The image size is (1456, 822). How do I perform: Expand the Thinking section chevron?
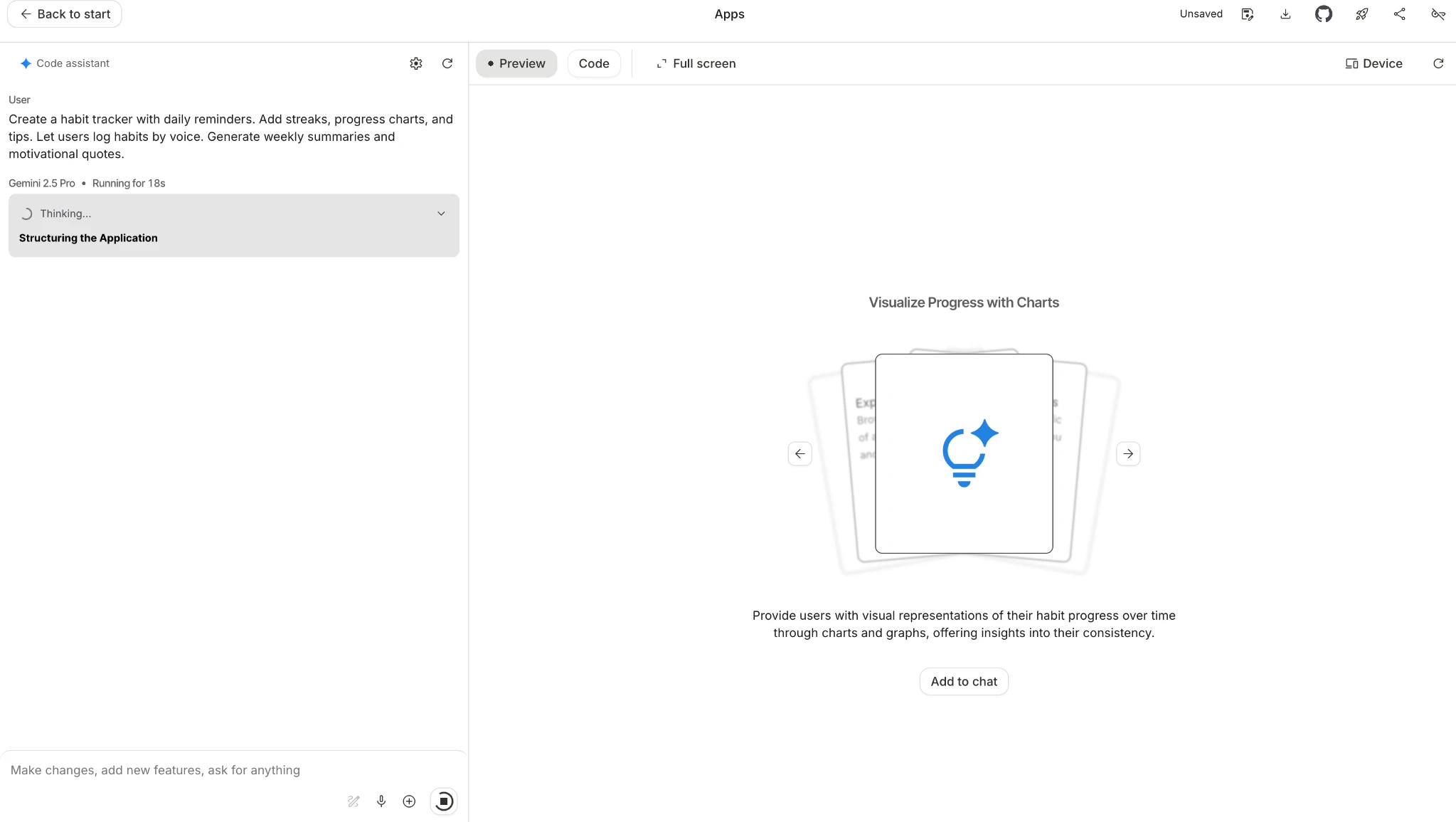441,214
